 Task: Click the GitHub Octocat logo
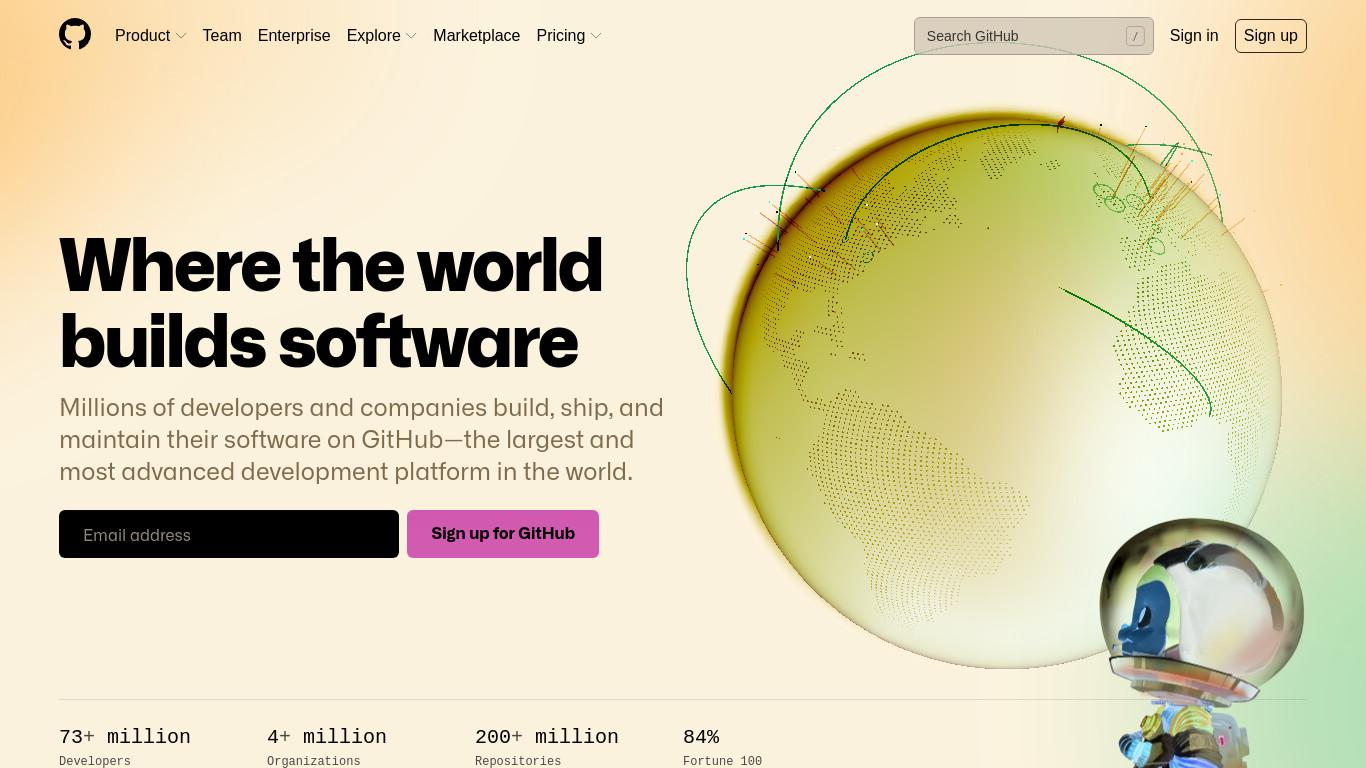pos(75,35)
